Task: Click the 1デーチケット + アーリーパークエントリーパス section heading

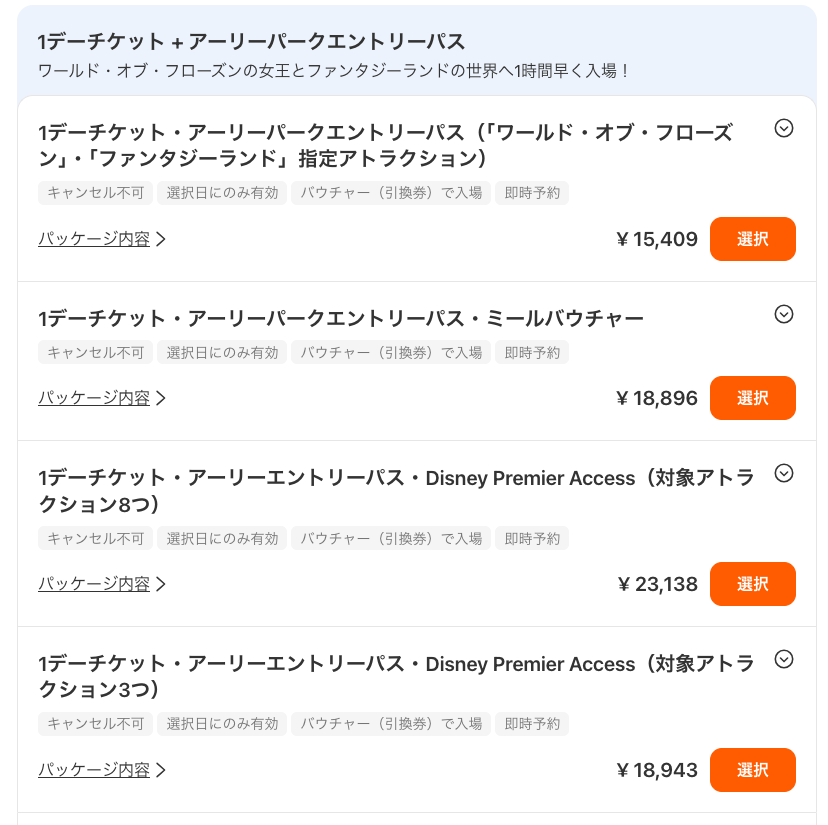Action: click(x=251, y=41)
